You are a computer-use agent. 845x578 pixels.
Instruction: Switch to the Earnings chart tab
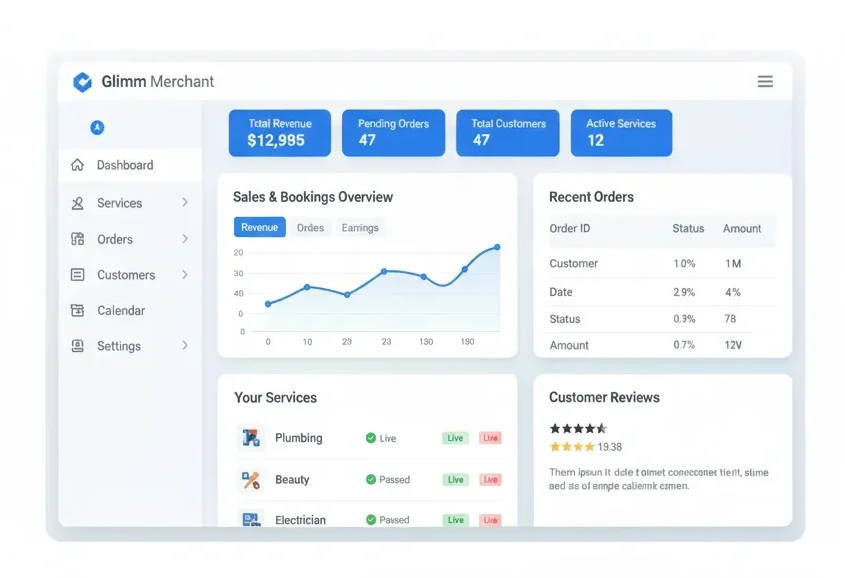coord(360,228)
